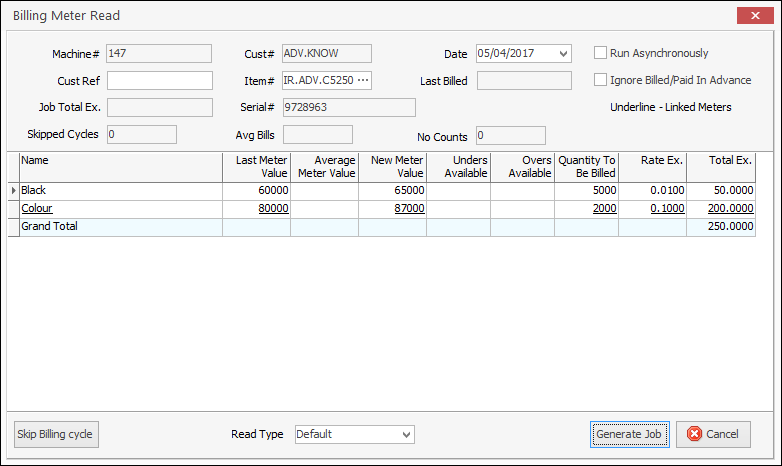Screen dimensions: 782x466
Task: Select the New Meter Value cell for Black
Action: 392,190
